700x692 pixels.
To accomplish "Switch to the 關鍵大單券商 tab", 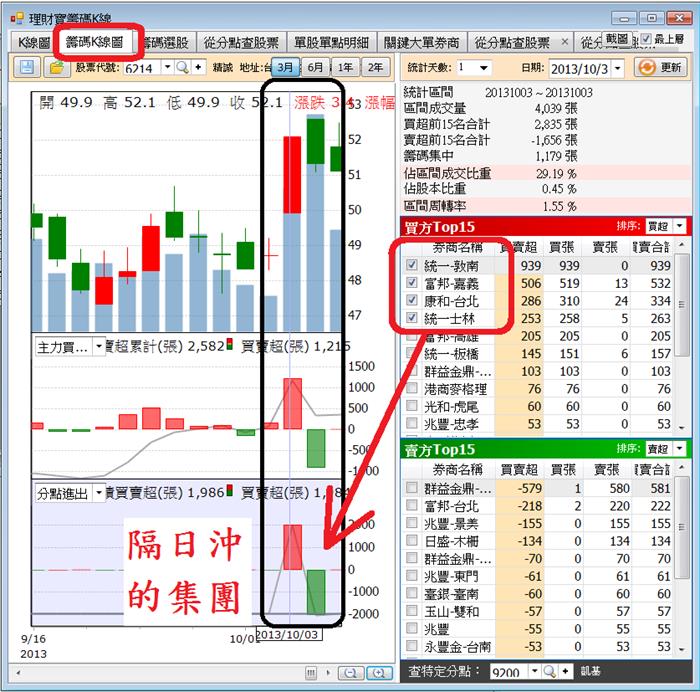I will pos(422,42).
